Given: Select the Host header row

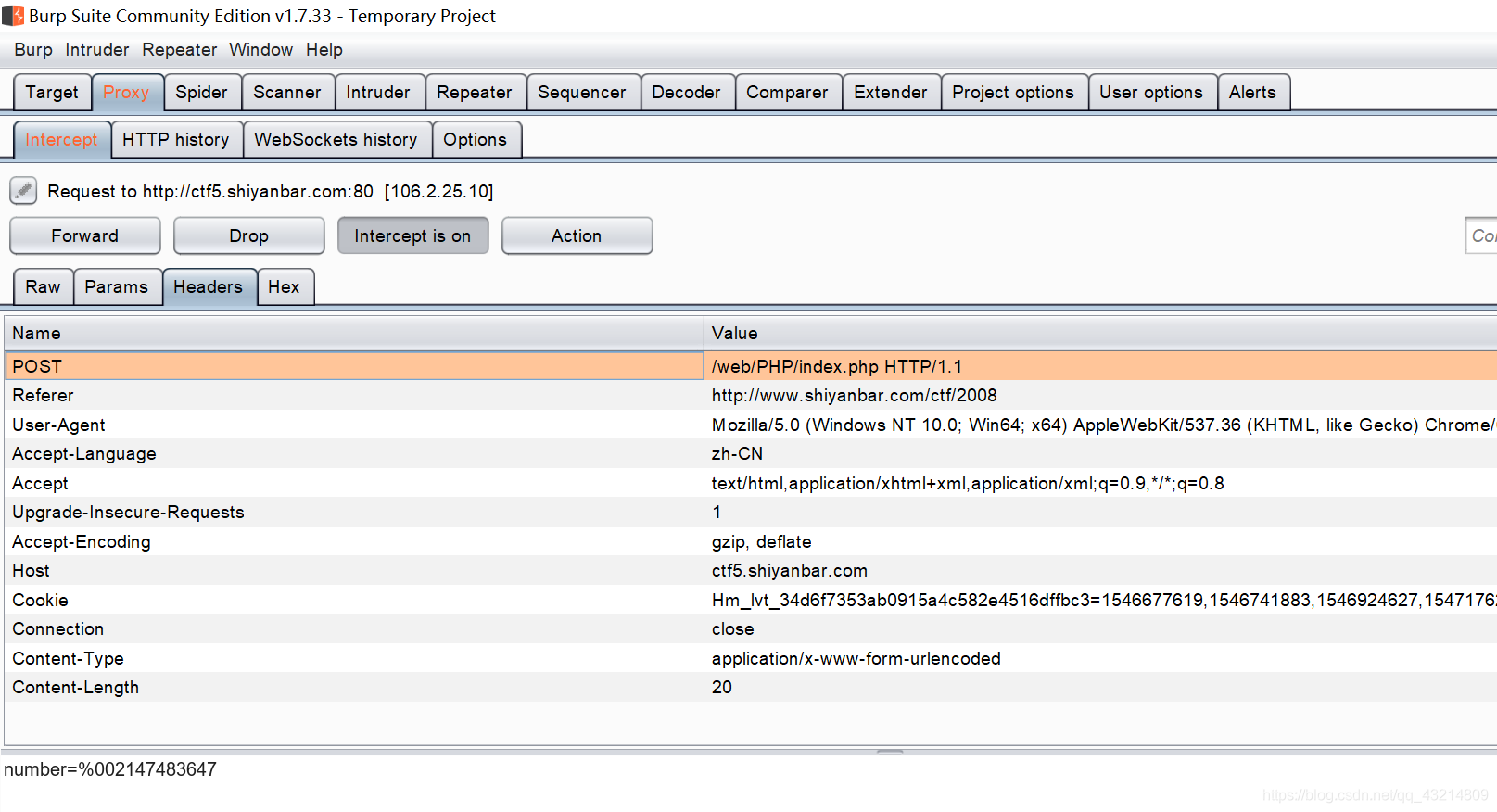Looking at the screenshot, I should coord(751,571).
